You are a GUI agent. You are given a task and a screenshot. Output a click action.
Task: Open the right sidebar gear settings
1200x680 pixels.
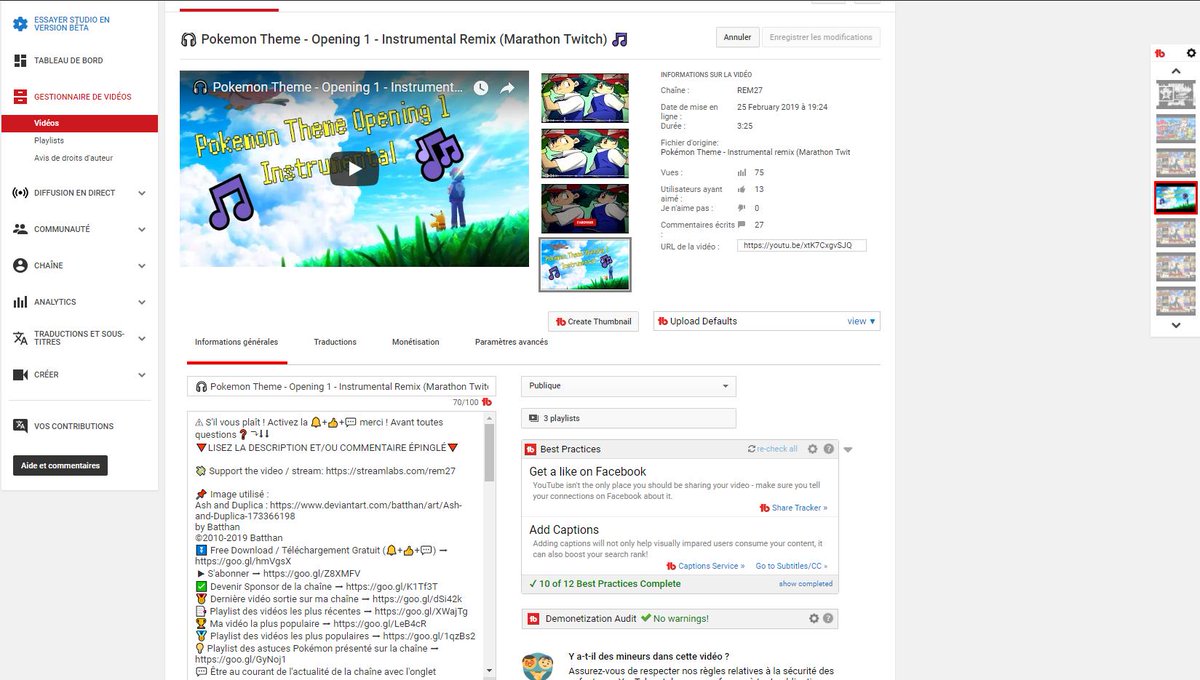[x=1191, y=53]
